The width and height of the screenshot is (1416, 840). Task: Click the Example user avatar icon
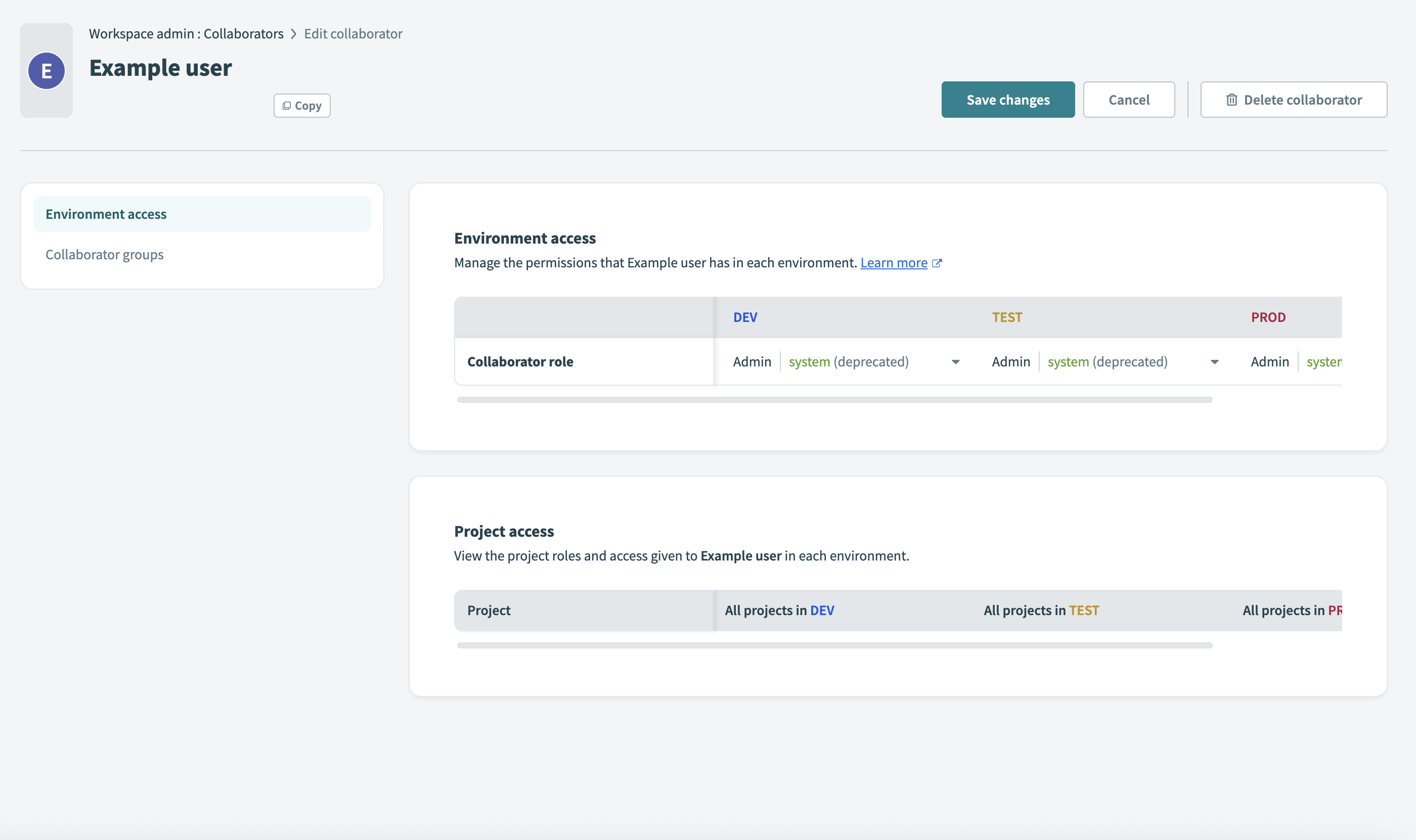click(x=47, y=71)
